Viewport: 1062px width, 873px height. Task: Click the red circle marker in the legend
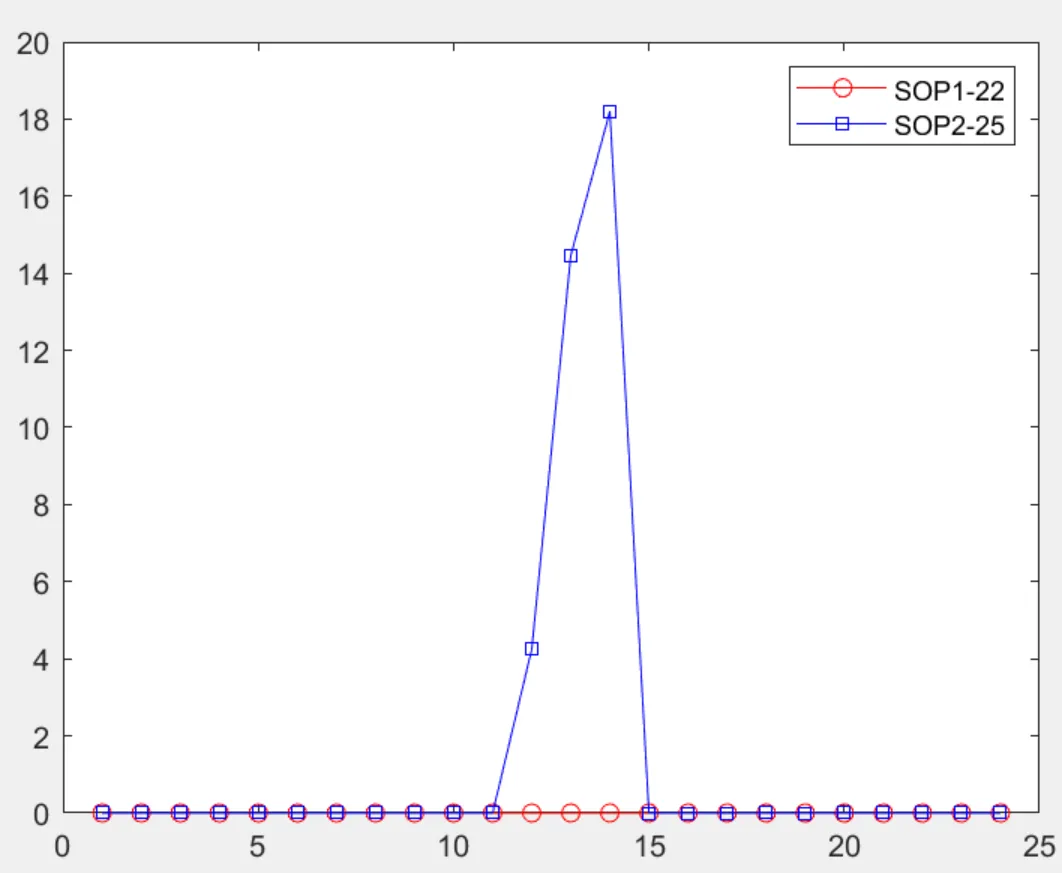842,88
